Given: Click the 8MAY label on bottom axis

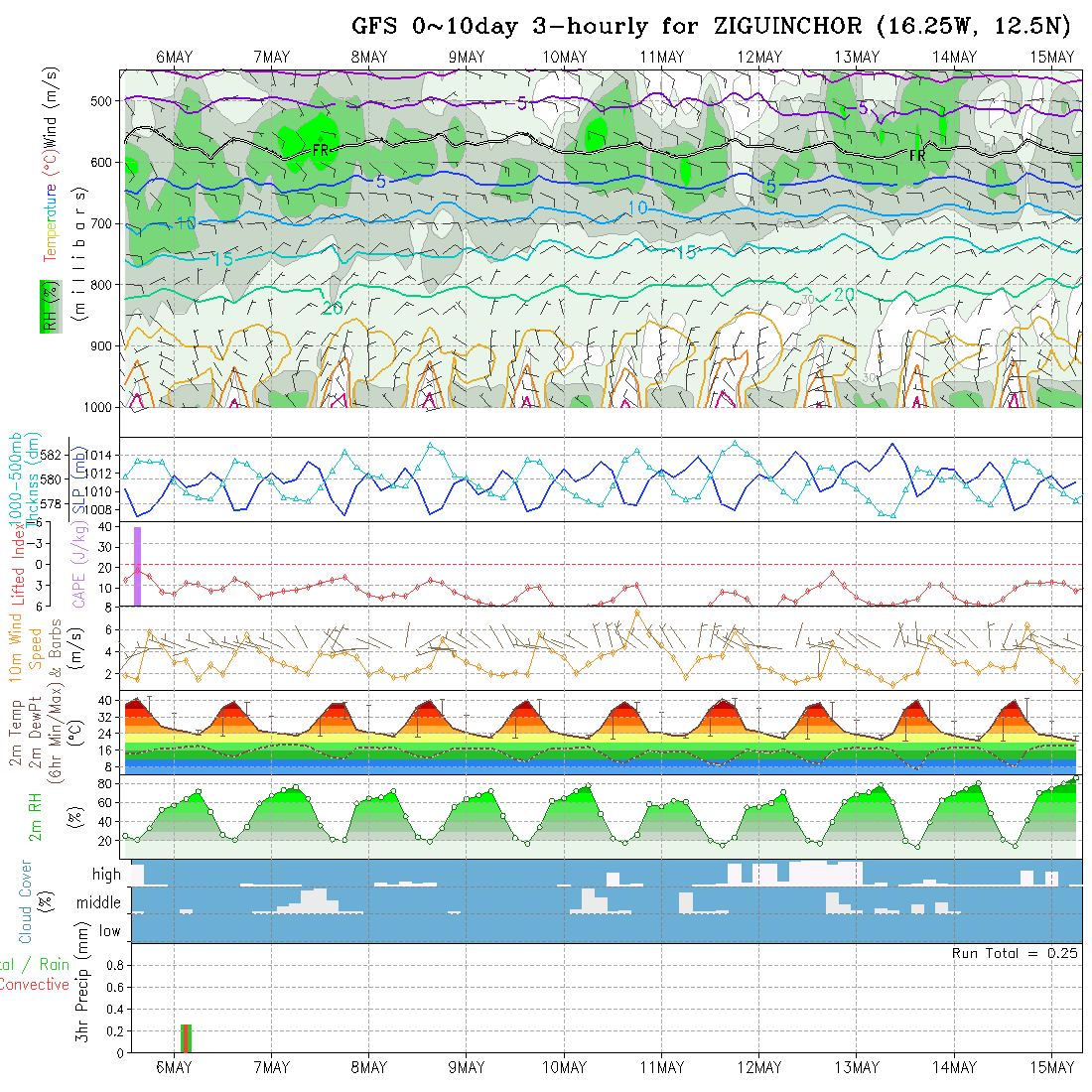Looking at the screenshot, I should (368, 1067).
